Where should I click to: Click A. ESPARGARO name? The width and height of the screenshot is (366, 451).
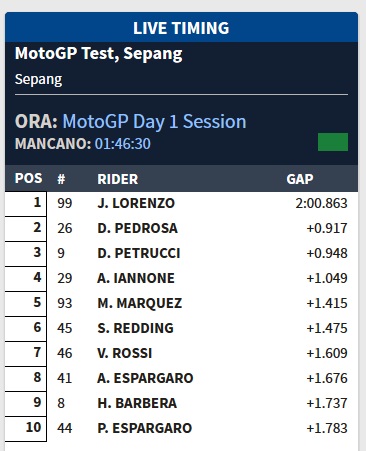(x=145, y=378)
